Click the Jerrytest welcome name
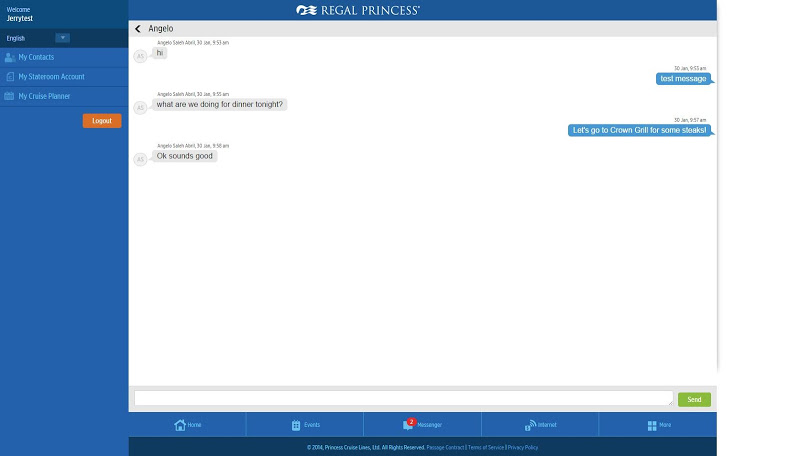Screen dimensions: 800x456 pyautogui.click(x=19, y=18)
